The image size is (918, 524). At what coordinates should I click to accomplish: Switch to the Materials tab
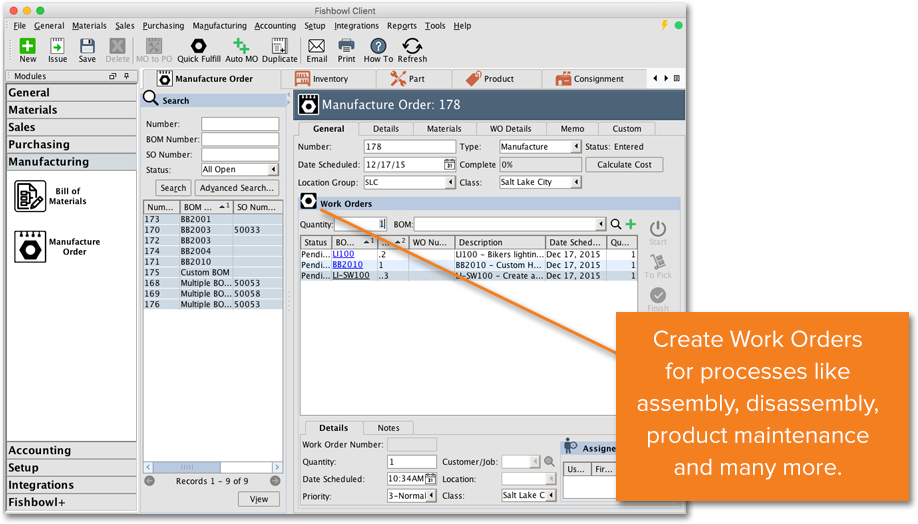point(444,129)
